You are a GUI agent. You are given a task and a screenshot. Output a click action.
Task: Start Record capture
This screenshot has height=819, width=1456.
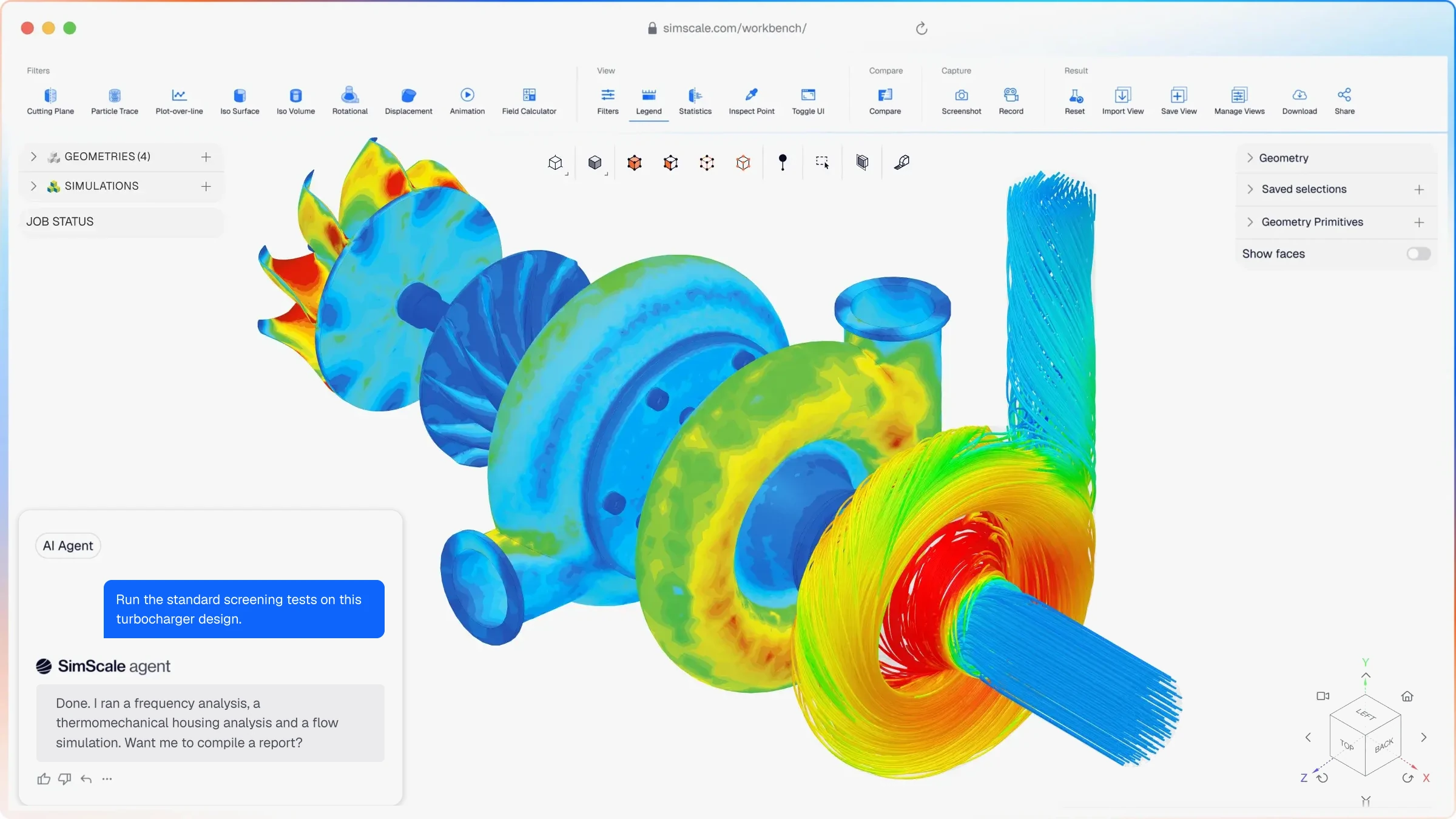[x=1011, y=101]
